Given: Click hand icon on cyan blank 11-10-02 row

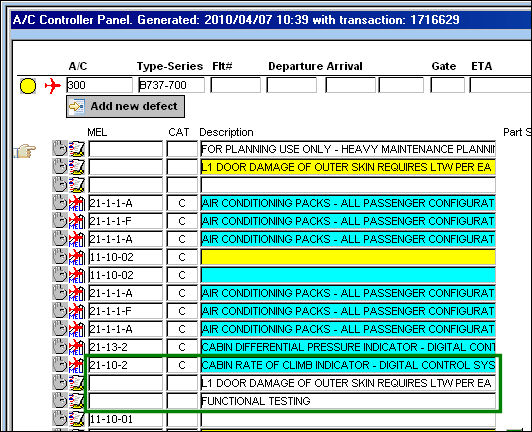Looking at the screenshot, I should pyautogui.click(x=60, y=275).
